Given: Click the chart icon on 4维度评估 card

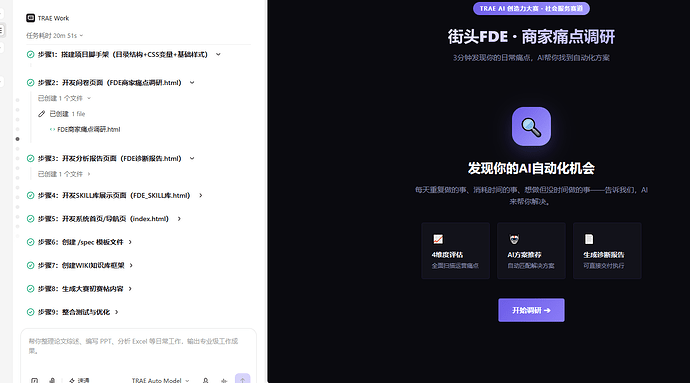Looking at the screenshot, I should [438, 239].
